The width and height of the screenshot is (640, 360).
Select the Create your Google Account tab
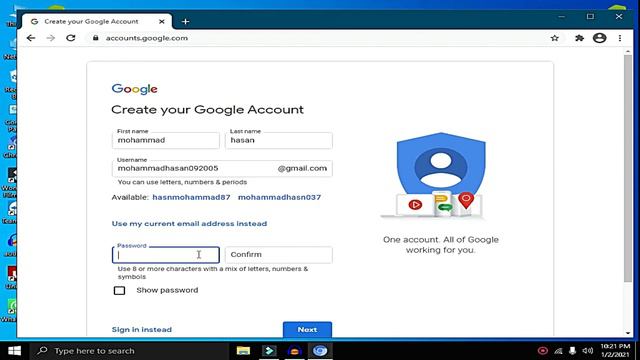97,21
